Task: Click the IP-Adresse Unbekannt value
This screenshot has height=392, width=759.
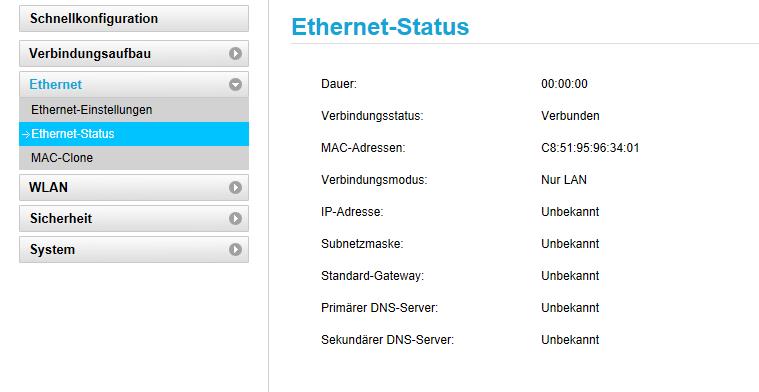Action: click(570, 212)
